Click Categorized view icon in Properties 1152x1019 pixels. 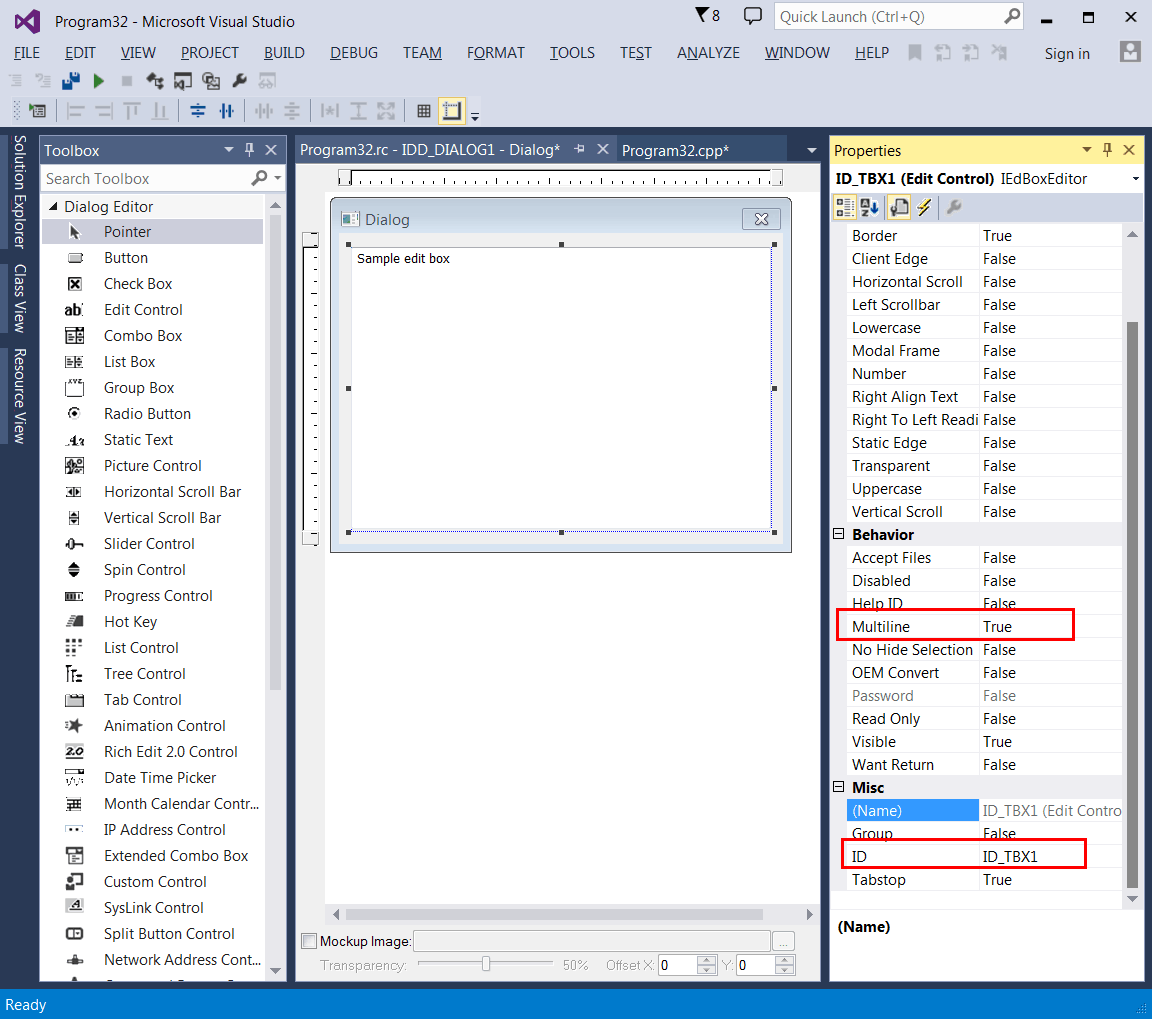tap(845, 208)
